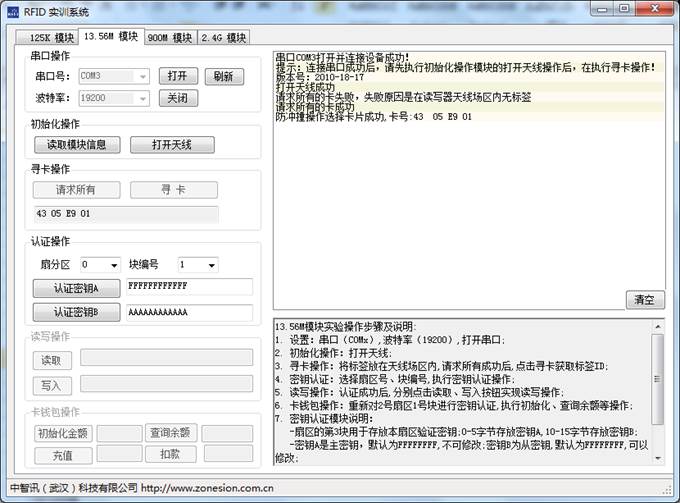Open the 块编号 block number dropdown
Screen dimensions: 680x503
(x=211, y=265)
